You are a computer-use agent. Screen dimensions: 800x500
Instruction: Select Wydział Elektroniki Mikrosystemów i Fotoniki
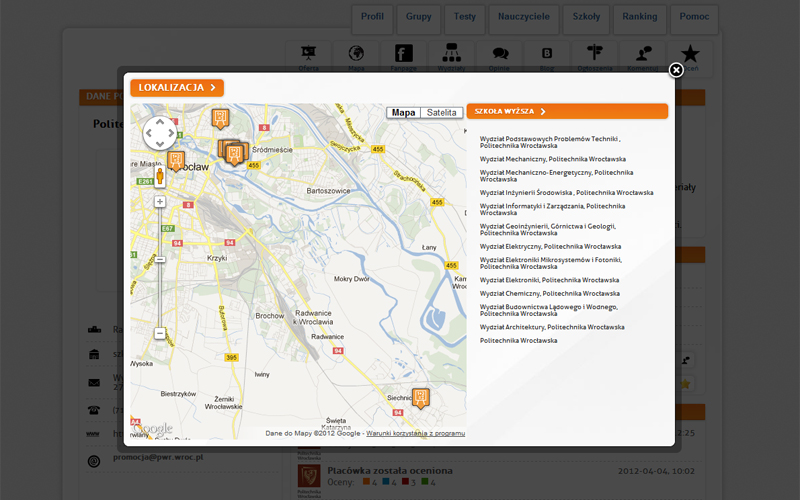[x=551, y=263]
